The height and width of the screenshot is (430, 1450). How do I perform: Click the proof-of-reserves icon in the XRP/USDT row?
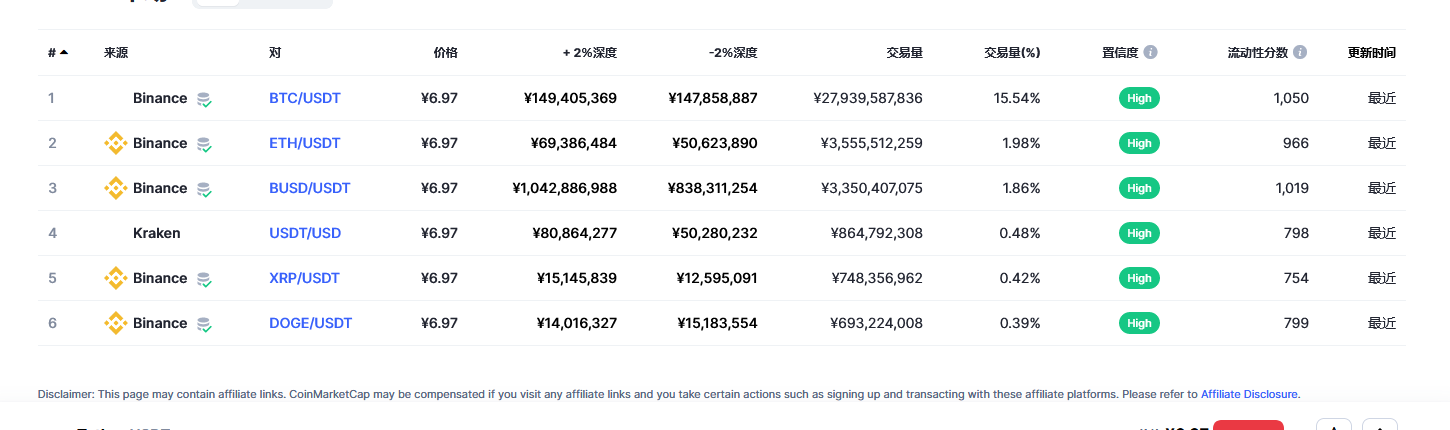pos(204,279)
